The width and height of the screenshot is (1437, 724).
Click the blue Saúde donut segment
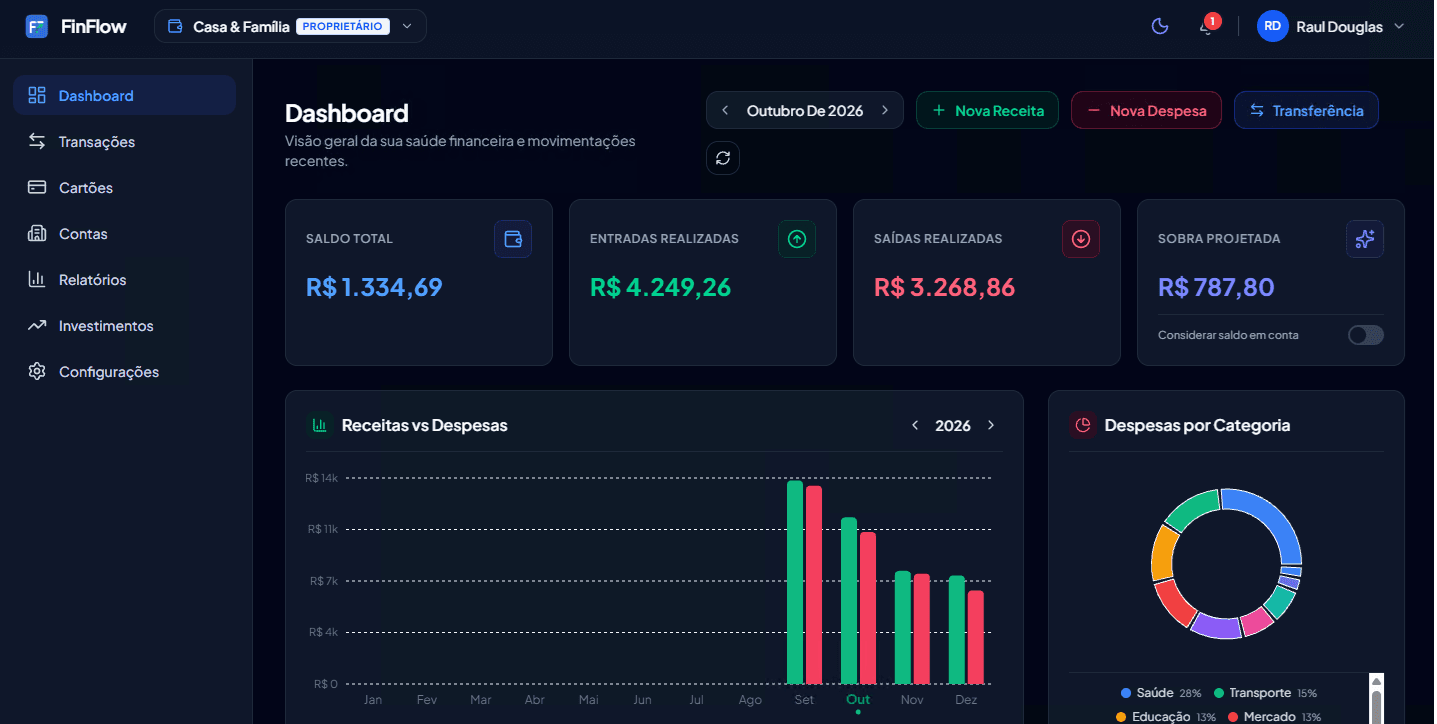(x=1272, y=516)
